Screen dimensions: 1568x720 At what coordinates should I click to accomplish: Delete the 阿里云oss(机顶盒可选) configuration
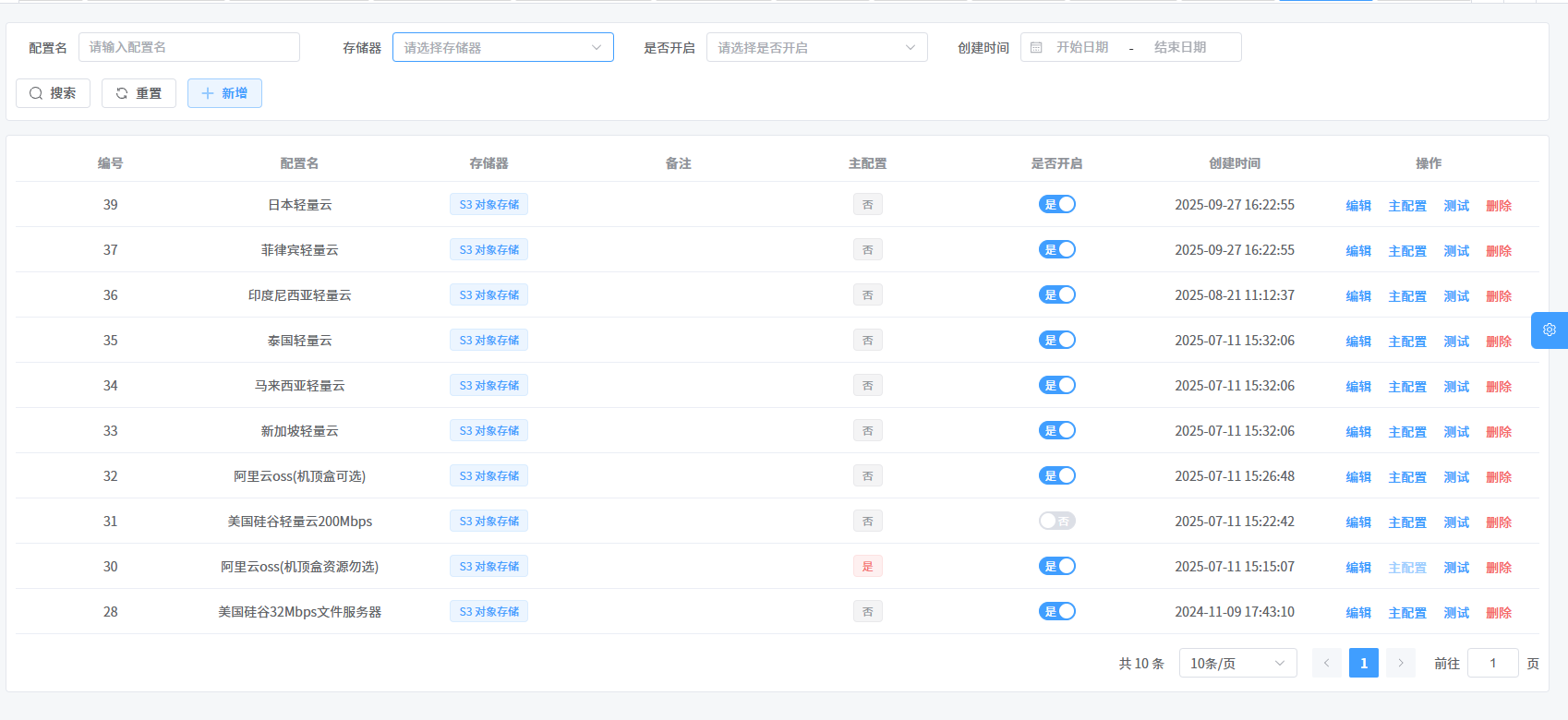click(1499, 477)
